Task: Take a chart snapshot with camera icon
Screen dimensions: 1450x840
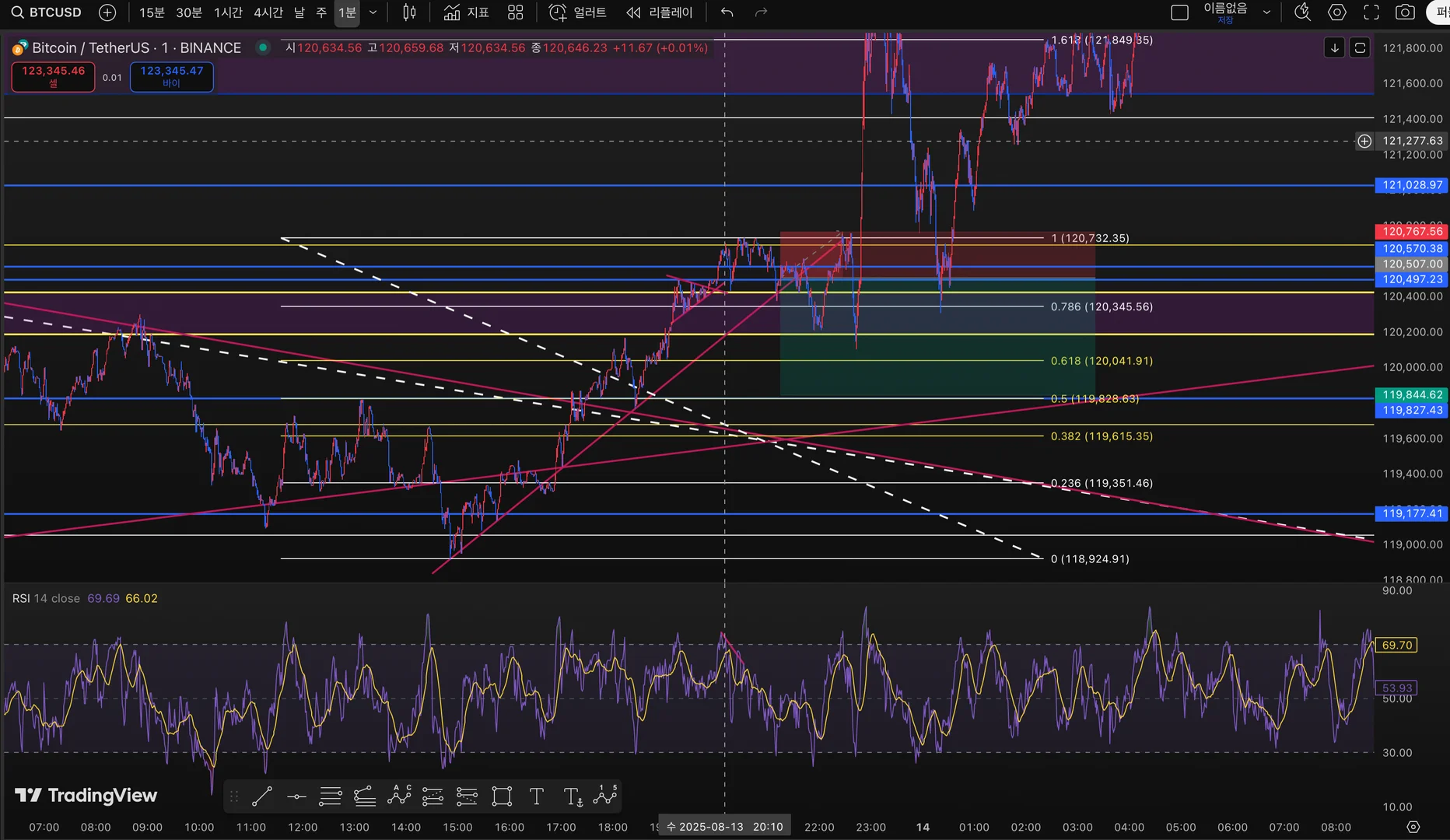Action: coord(1405,12)
